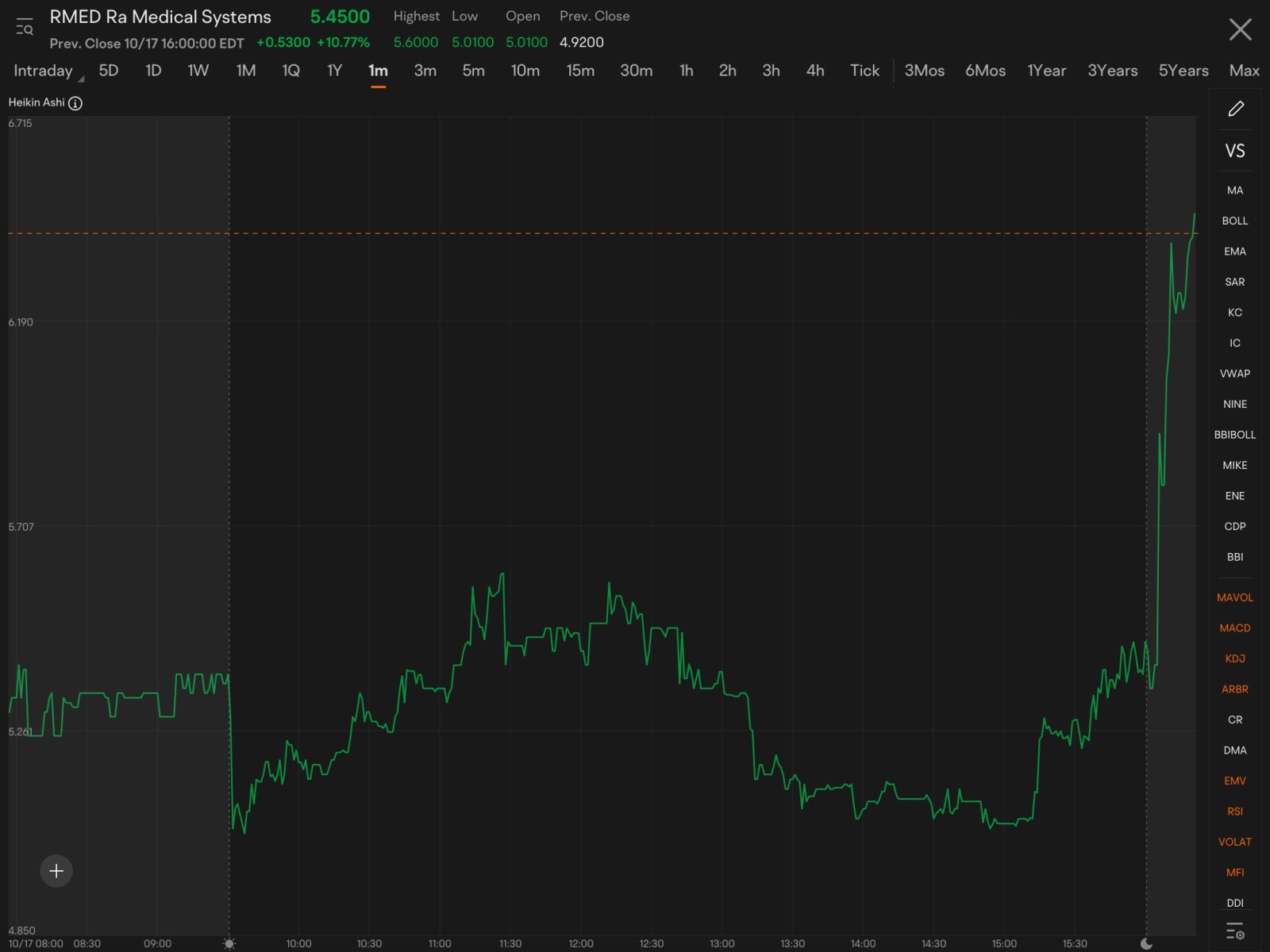
Task: Disable the MACD sub-indicator
Action: click(x=1235, y=628)
